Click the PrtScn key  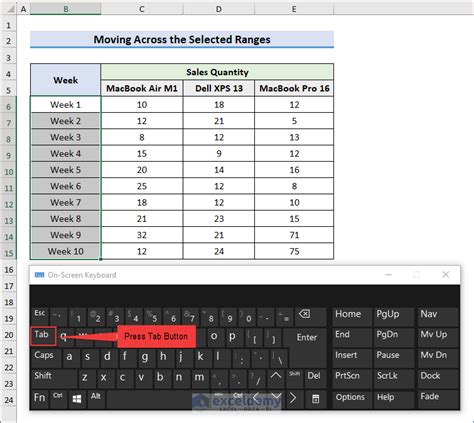tap(352, 378)
